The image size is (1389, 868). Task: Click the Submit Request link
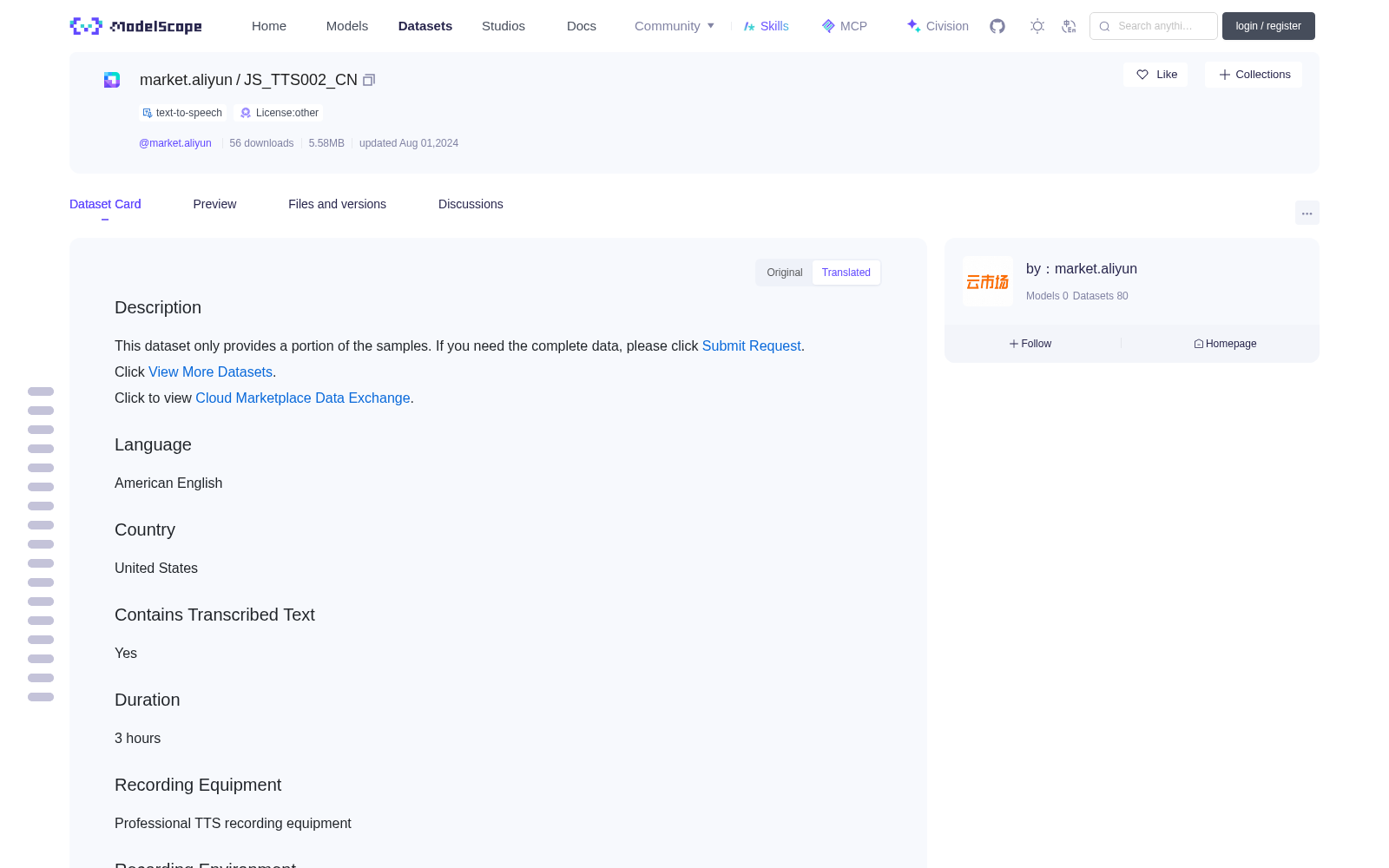point(752,345)
